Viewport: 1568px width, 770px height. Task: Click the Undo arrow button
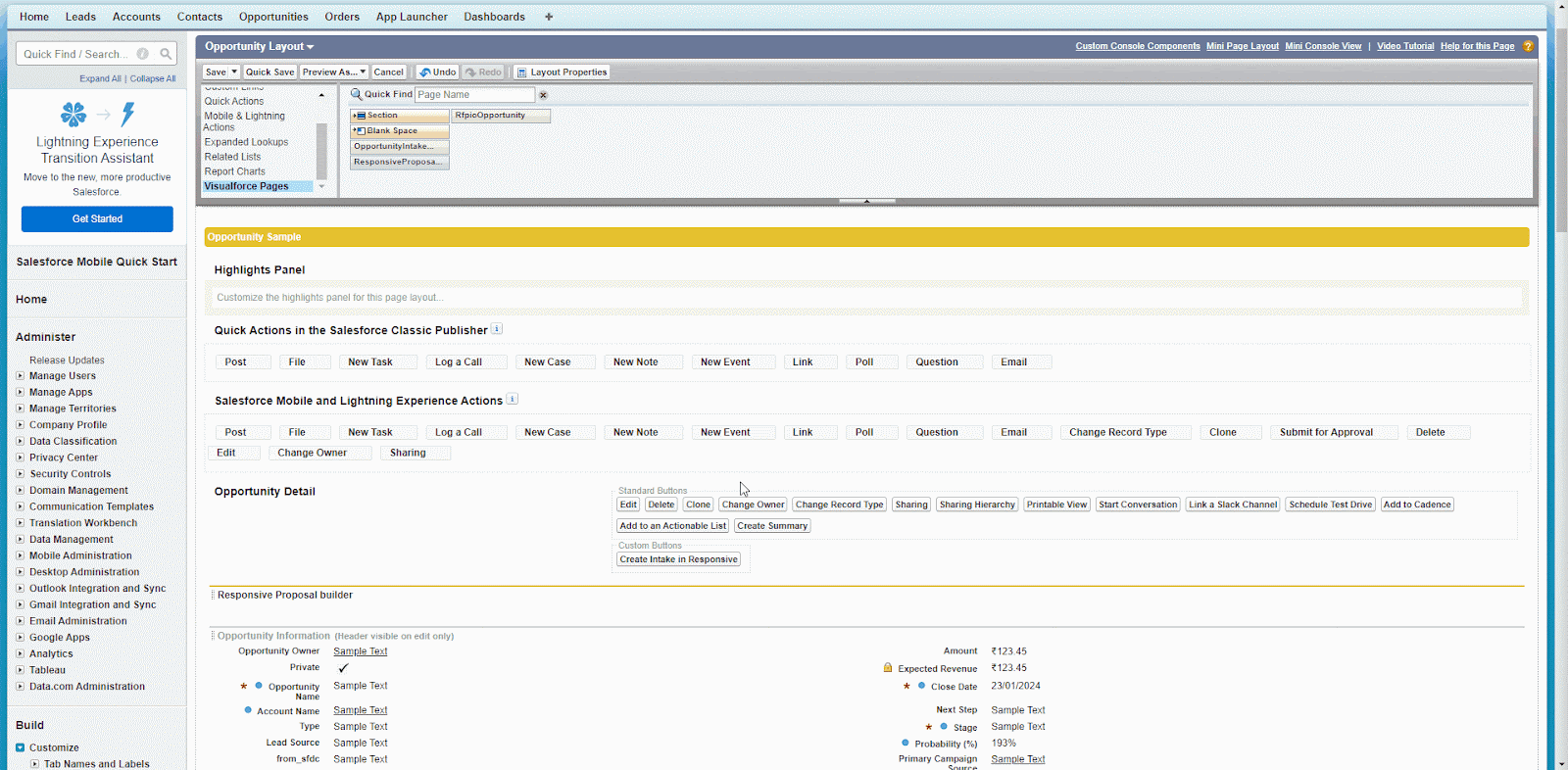tap(437, 72)
